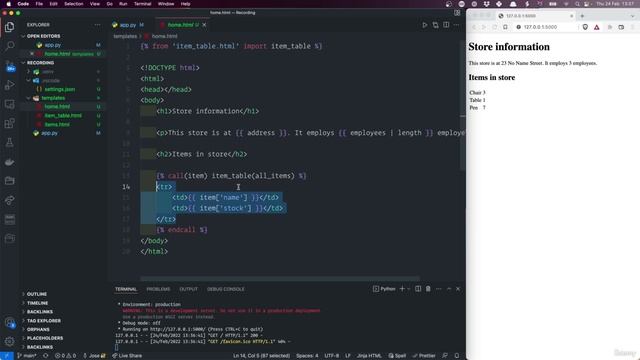Open the Selection menu

[73, 4]
